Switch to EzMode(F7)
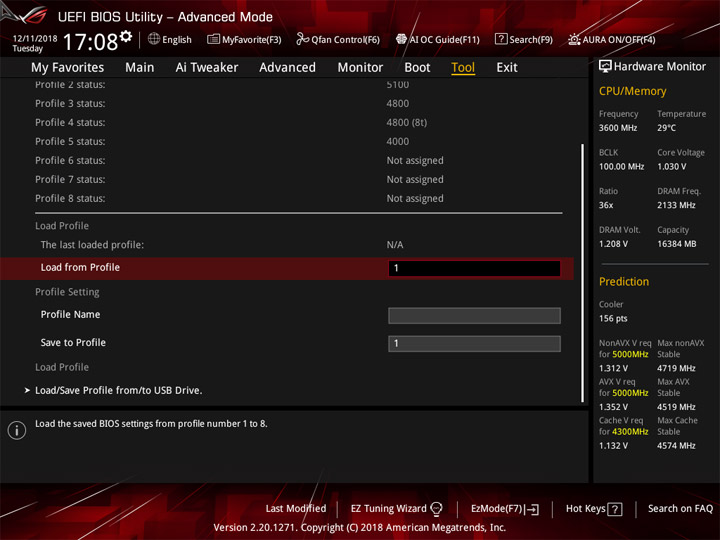Viewport: 720px width, 540px height. pyautogui.click(x=496, y=508)
